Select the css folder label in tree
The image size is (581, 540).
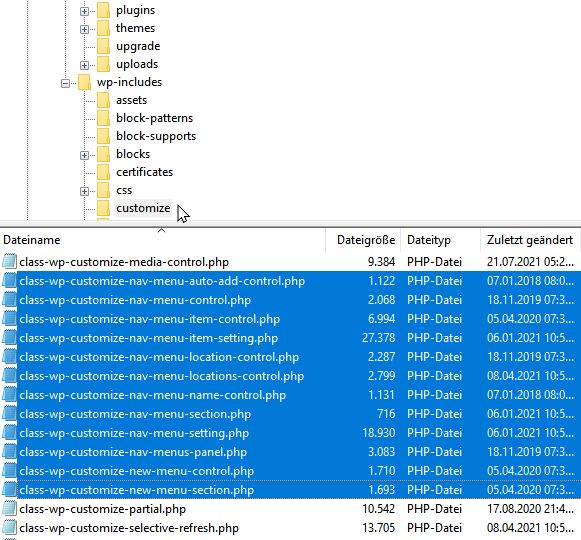124,190
